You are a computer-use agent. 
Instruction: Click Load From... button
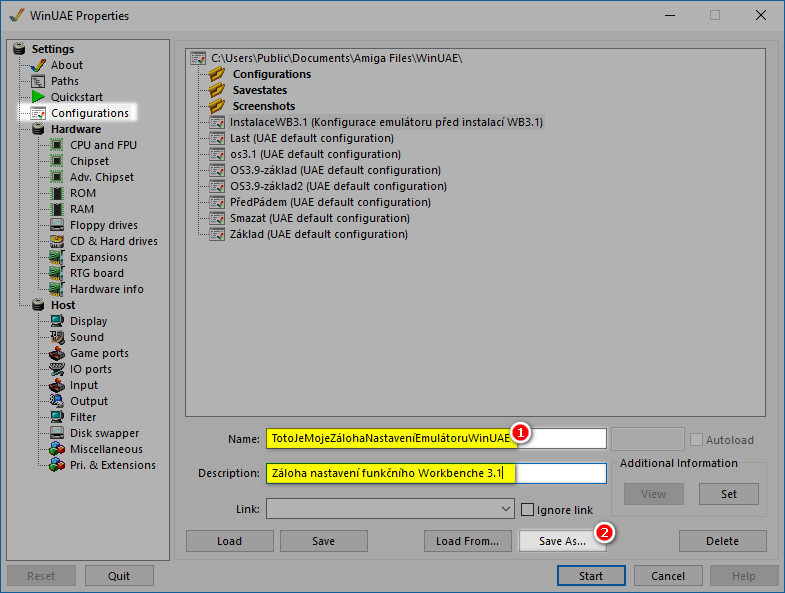click(x=468, y=541)
